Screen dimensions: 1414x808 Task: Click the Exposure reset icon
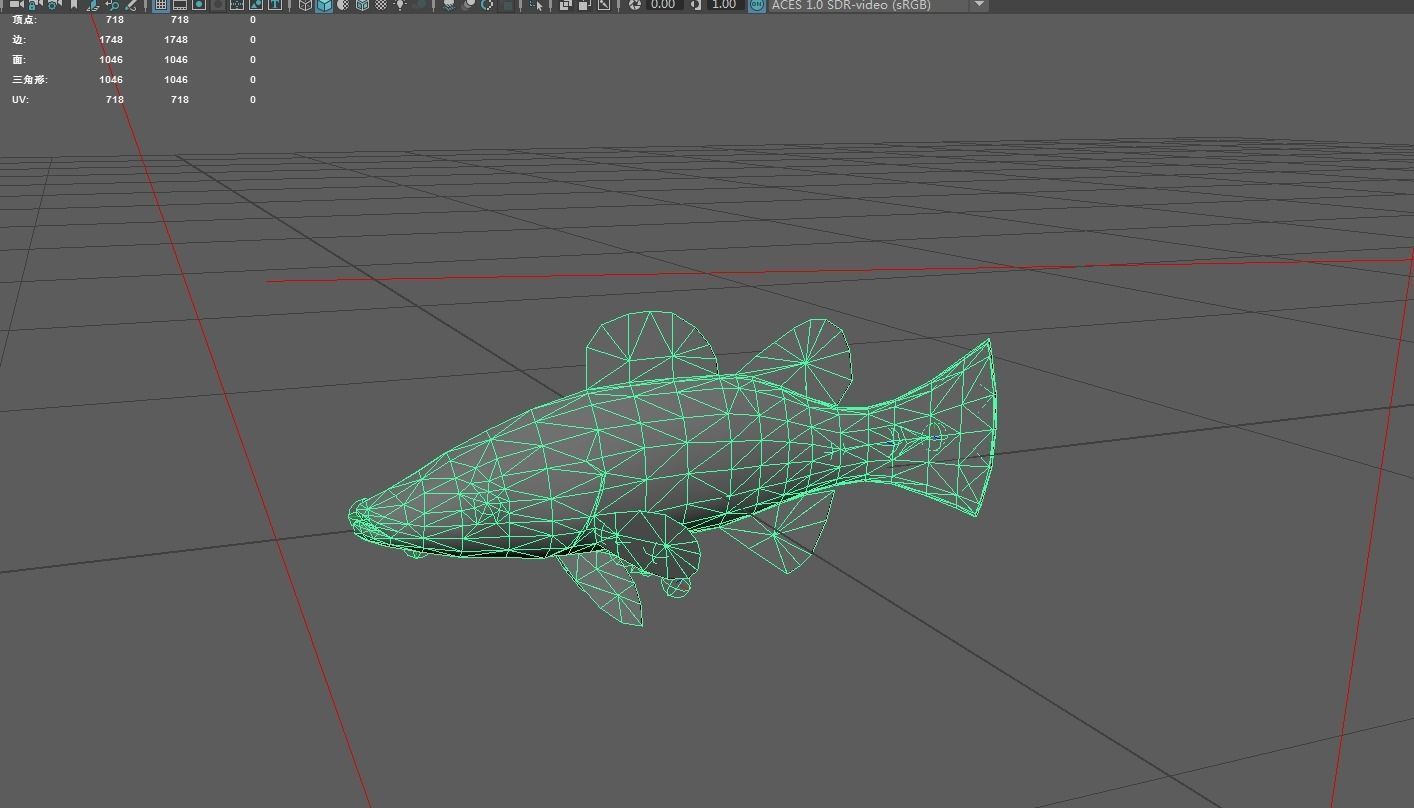click(x=634, y=5)
